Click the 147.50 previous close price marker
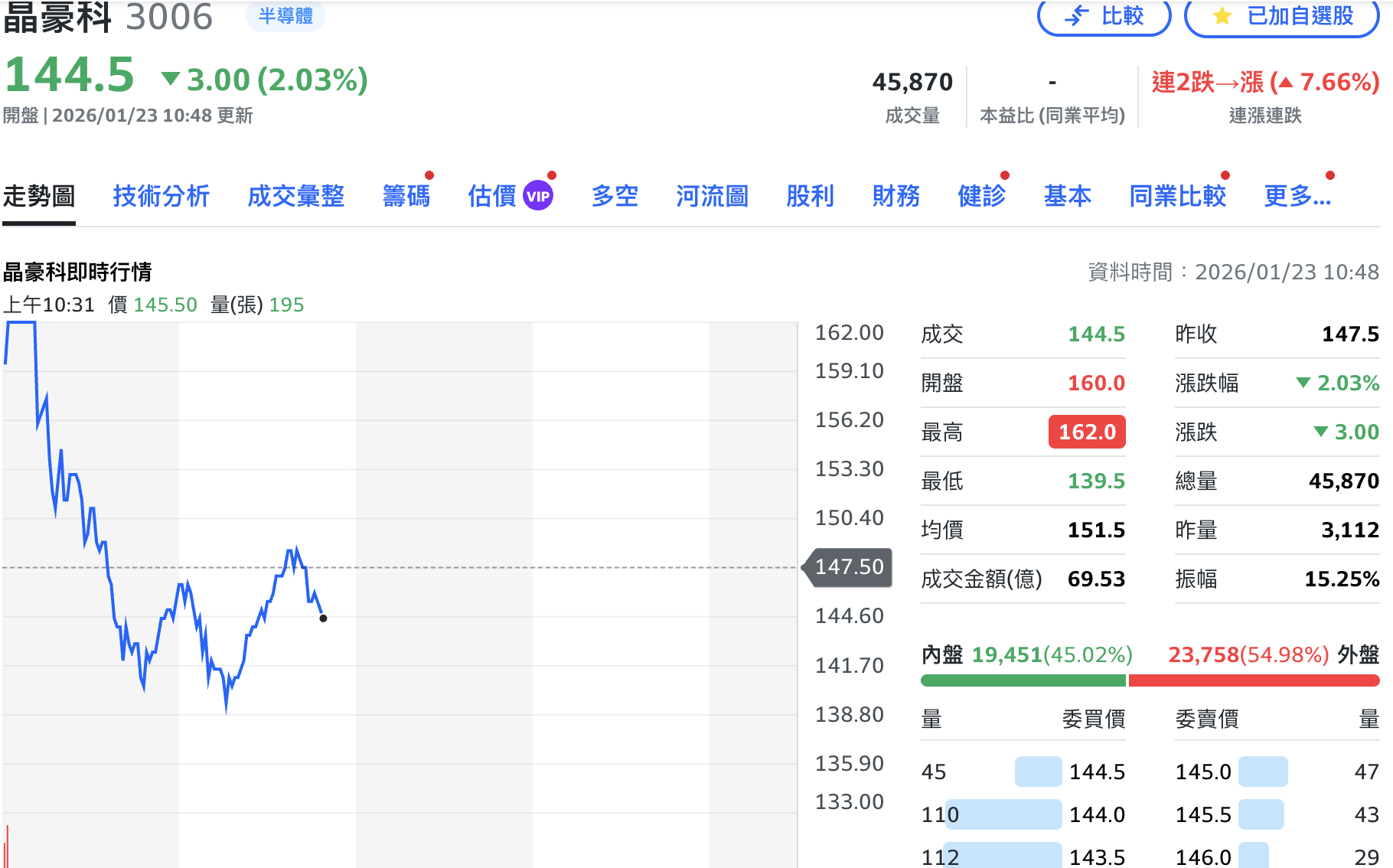 point(847,567)
